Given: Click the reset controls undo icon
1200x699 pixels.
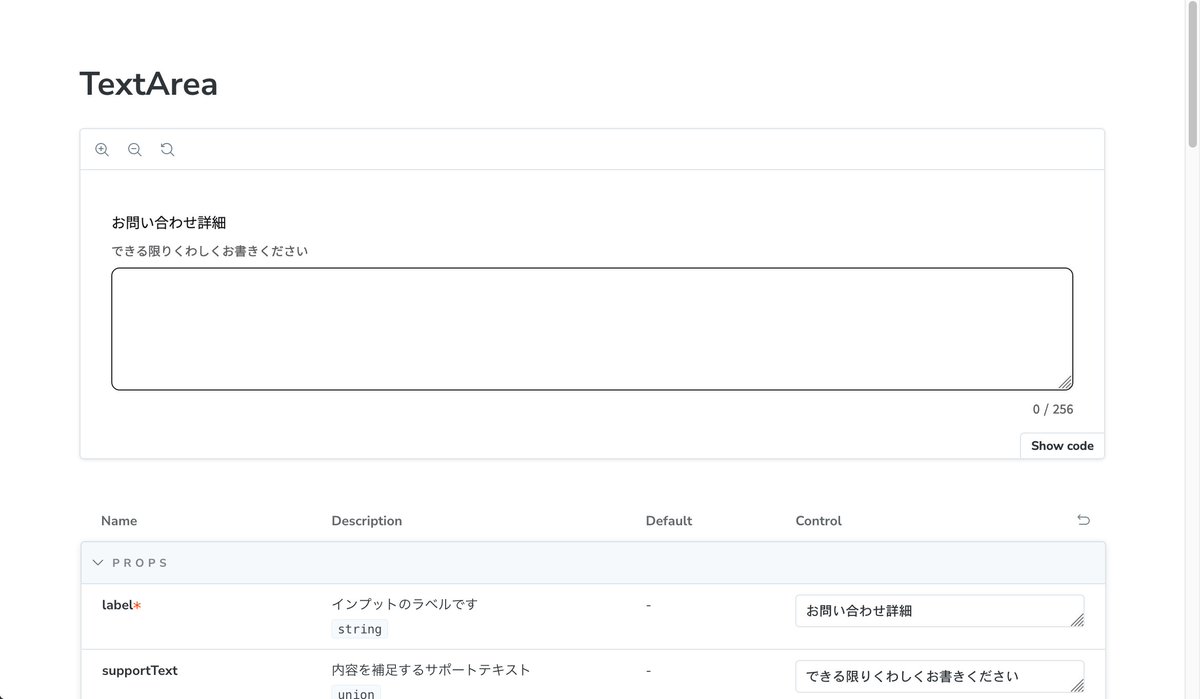Looking at the screenshot, I should (1083, 520).
